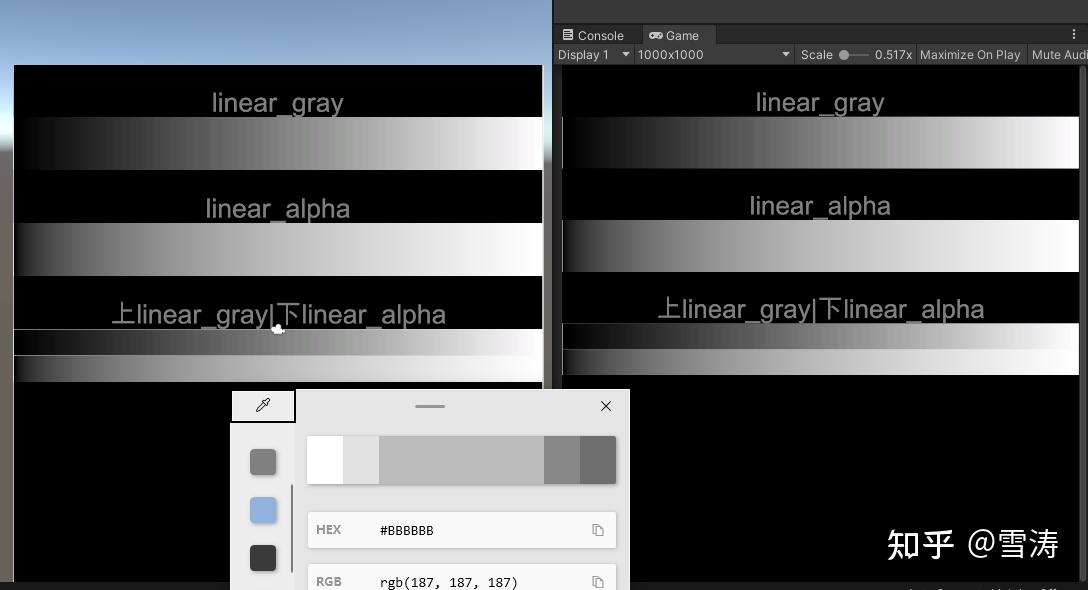The image size is (1088, 590).
Task: Select the blue color swatch
Action: tap(262, 510)
